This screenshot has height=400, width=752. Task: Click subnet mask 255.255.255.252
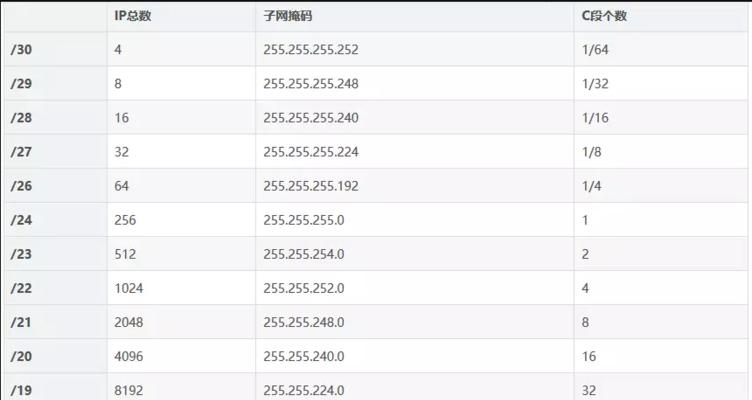click(x=311, y=49)
